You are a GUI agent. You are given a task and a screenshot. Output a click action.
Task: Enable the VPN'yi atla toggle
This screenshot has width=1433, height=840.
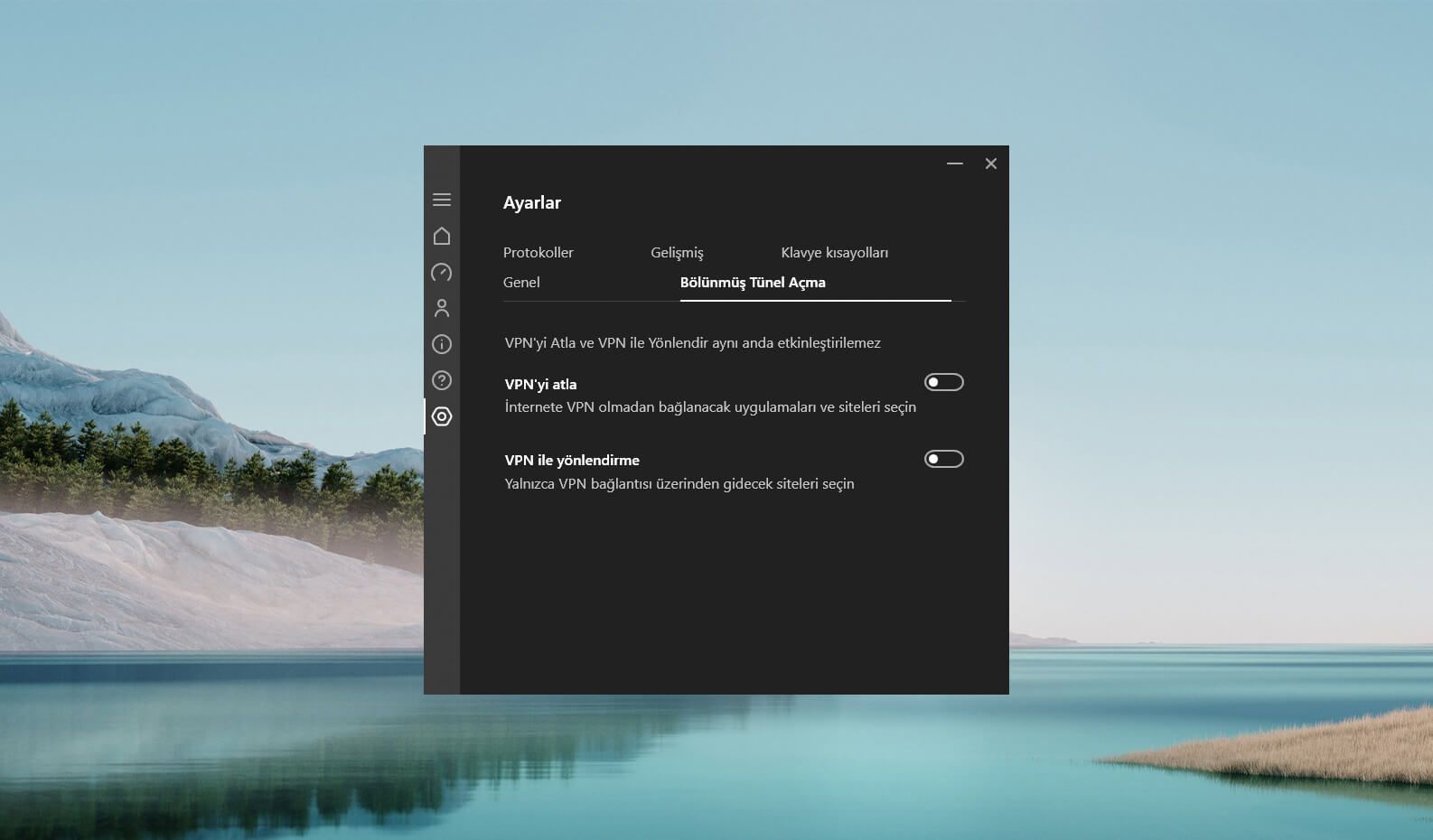(944, 382)
